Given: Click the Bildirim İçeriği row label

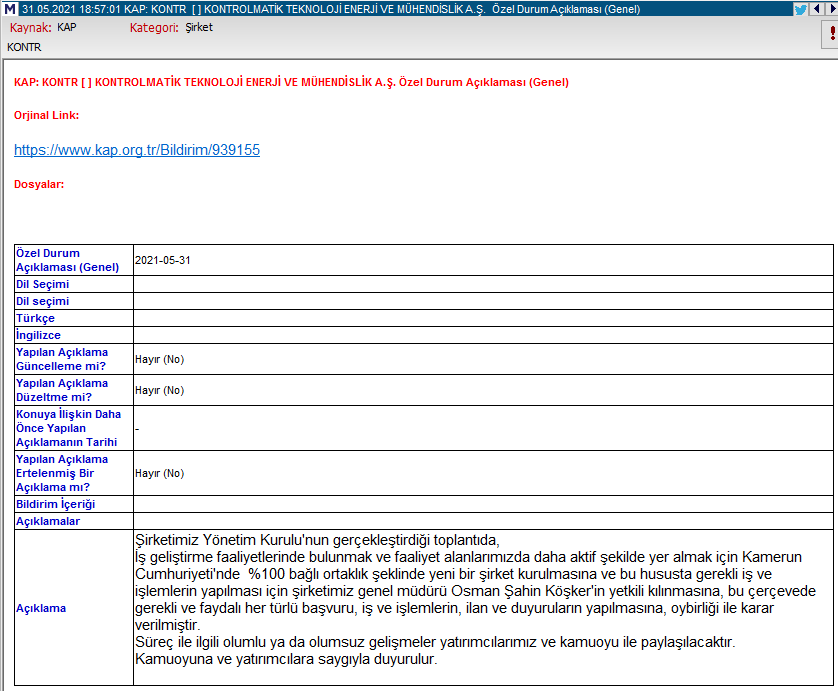Looking at the screenshot, I should tap(56, 504).
